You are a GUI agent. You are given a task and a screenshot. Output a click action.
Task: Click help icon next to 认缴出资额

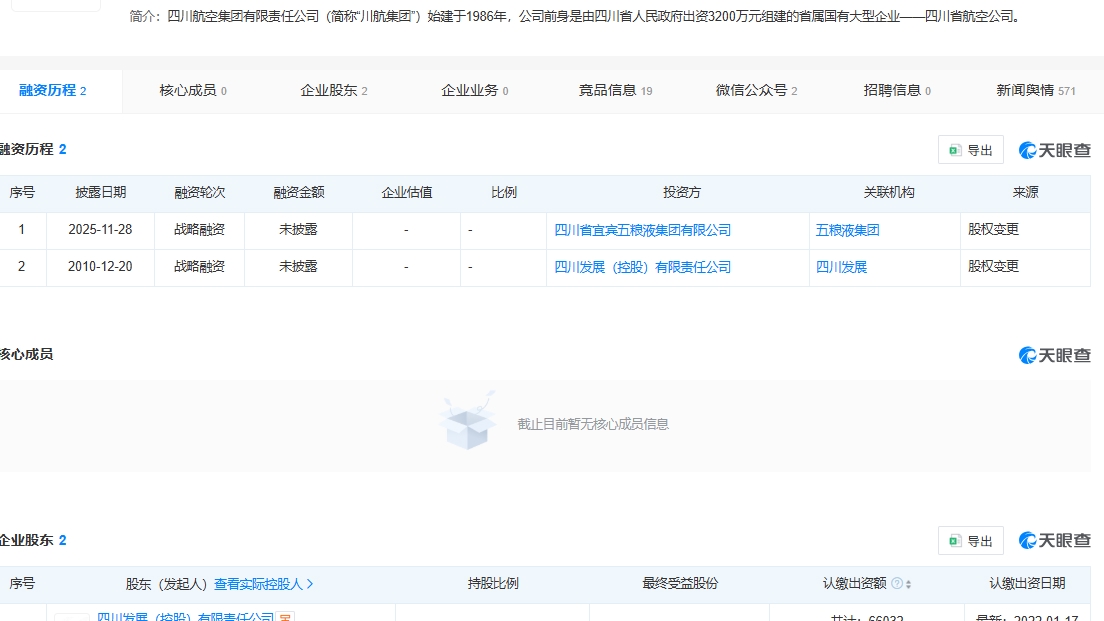897,584
